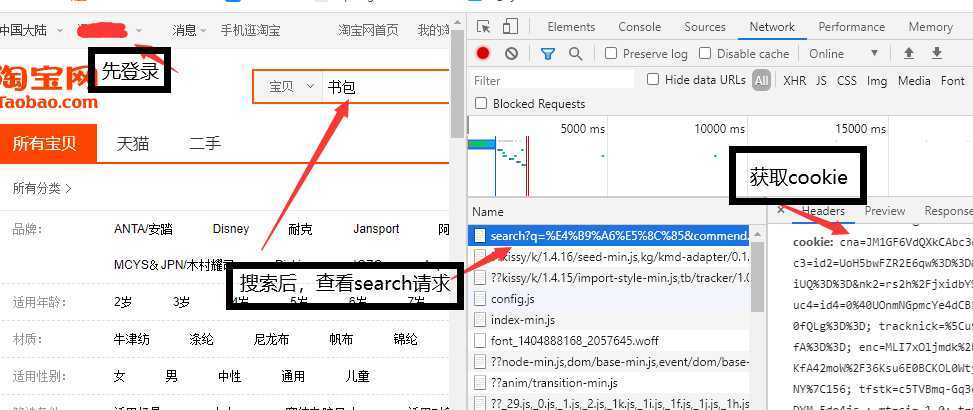Select the 二手 results tab
The image size is (973, 410).
coord(205,144)
